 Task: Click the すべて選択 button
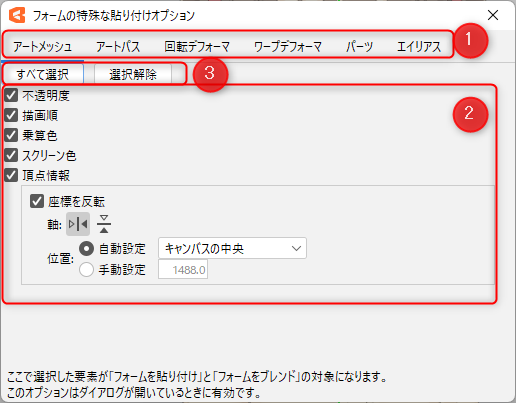43,74
